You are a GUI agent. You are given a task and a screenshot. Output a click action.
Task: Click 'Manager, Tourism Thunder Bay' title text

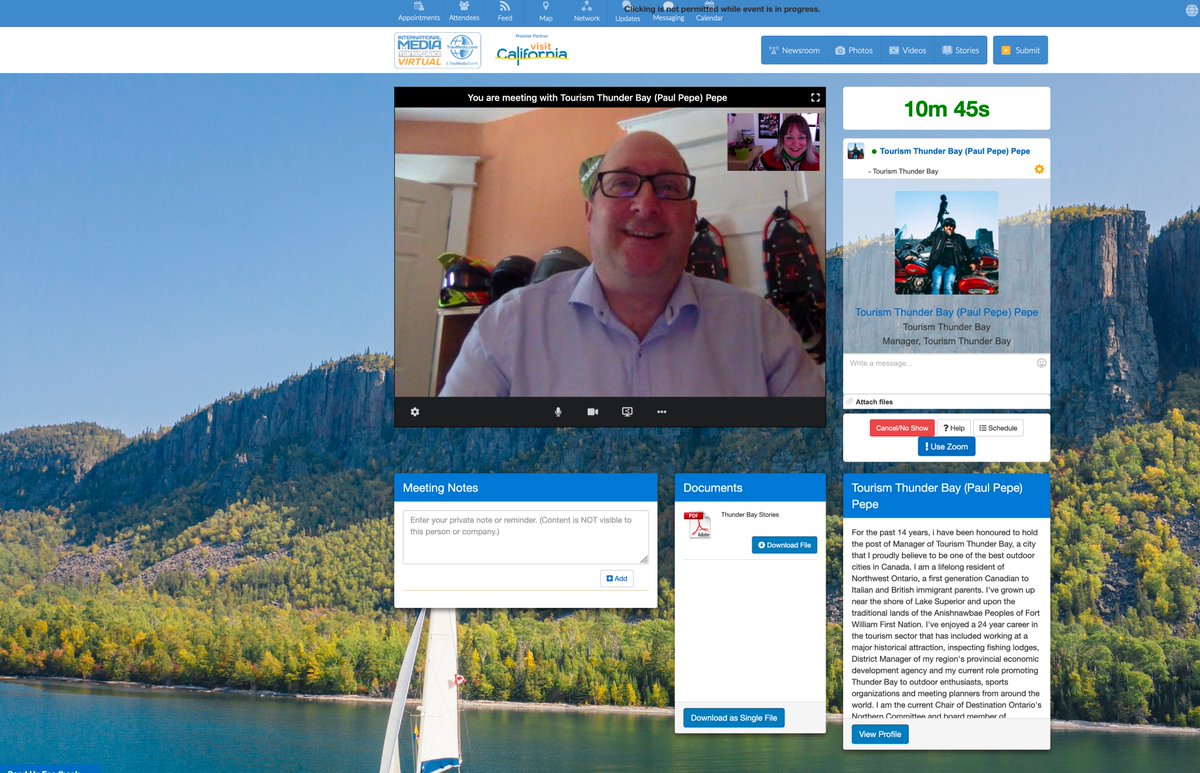click(946, 341)
